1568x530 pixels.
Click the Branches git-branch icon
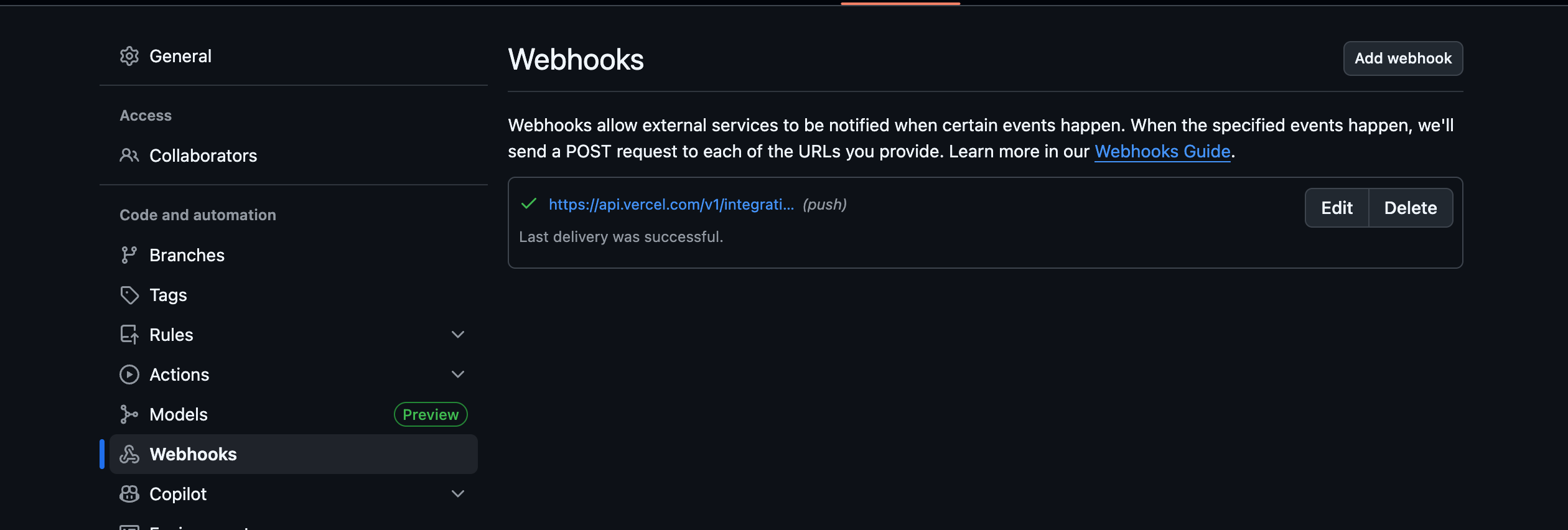[x=129, y=255]
